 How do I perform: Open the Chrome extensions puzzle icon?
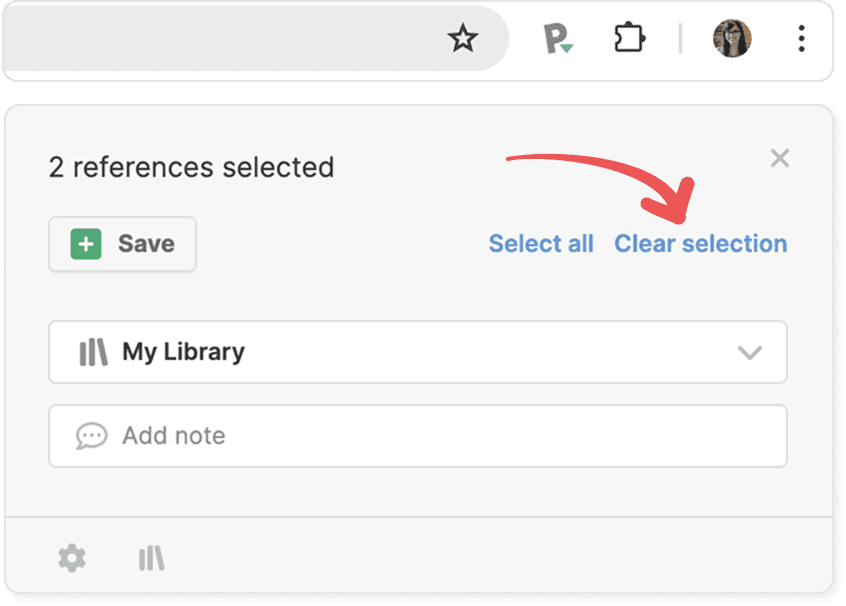pos(629,39)
